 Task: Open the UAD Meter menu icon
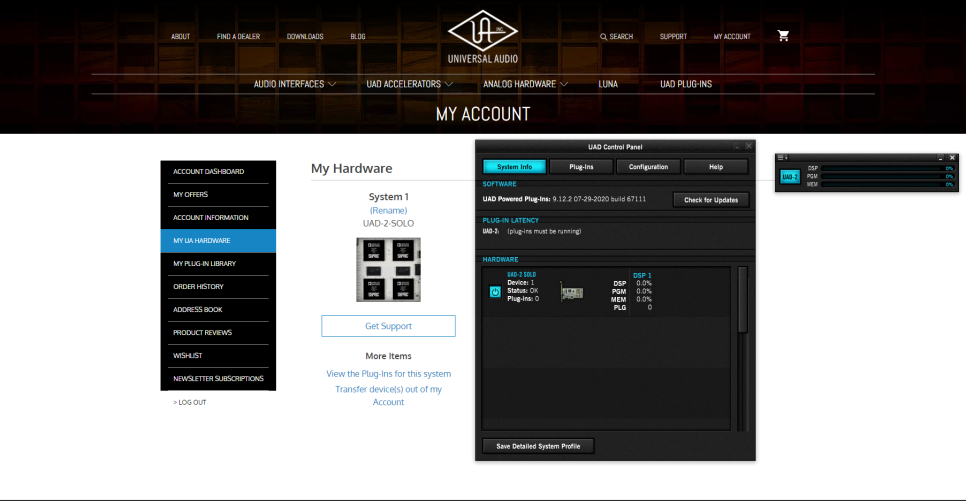pos(781,158)
